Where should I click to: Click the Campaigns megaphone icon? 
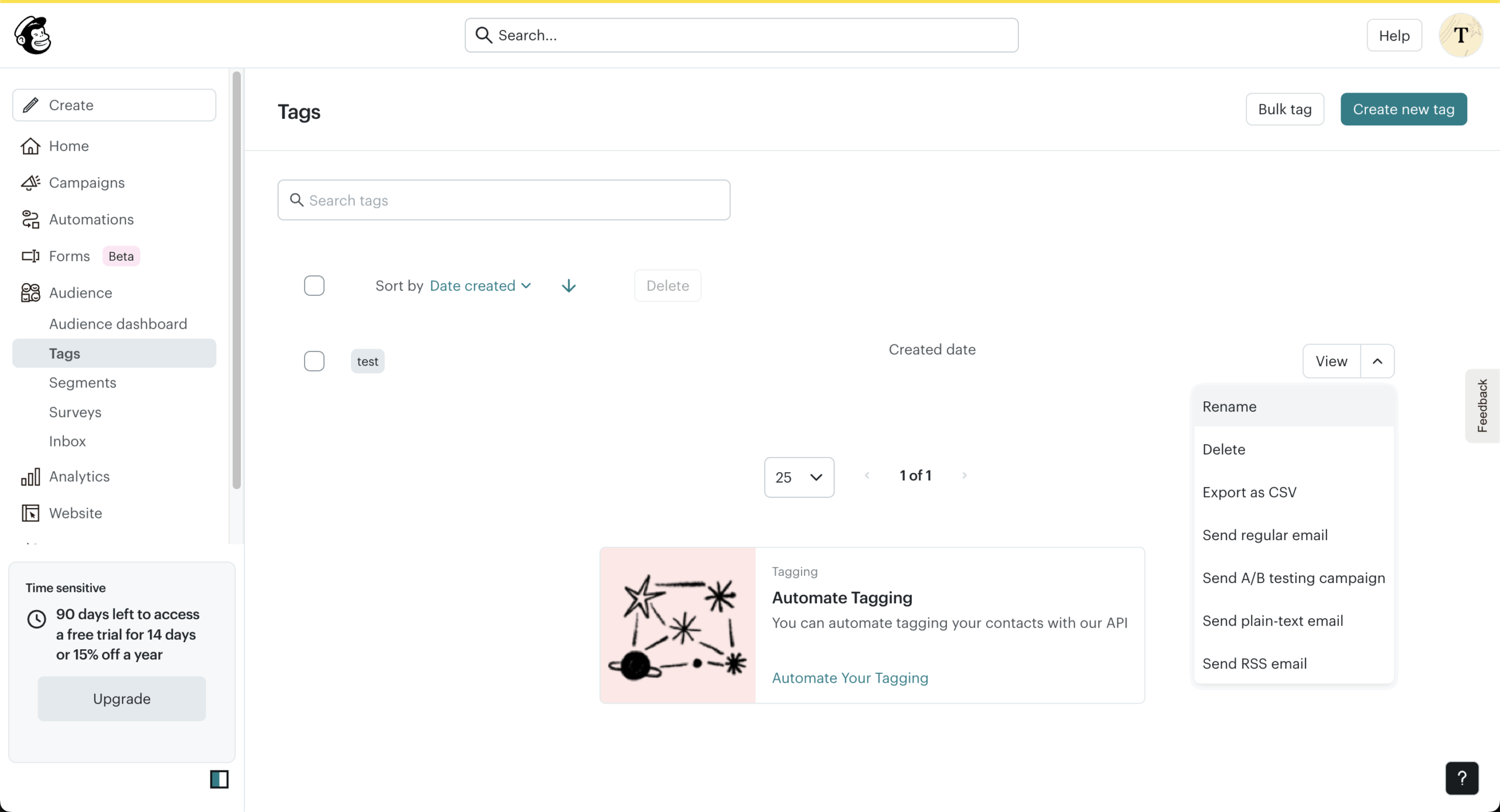pyautogui.click(x=30, y=183)
